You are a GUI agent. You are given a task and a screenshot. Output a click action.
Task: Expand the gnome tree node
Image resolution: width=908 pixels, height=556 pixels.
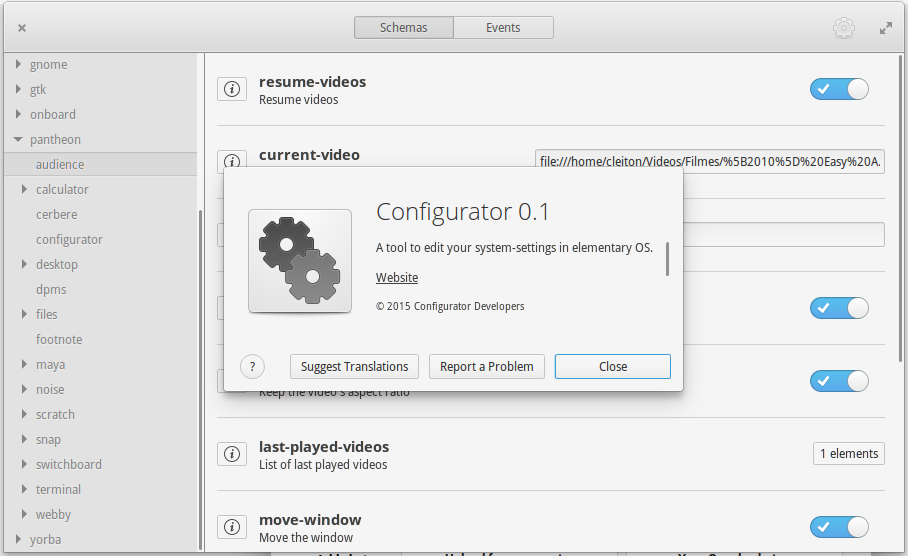(18, 64)
